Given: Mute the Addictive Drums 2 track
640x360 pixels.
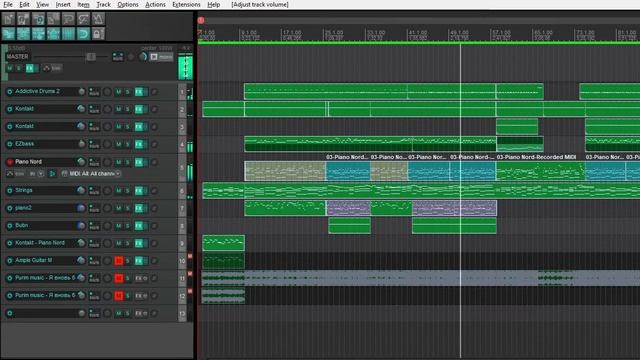Looking at the screenshot, I should (118, 92).
